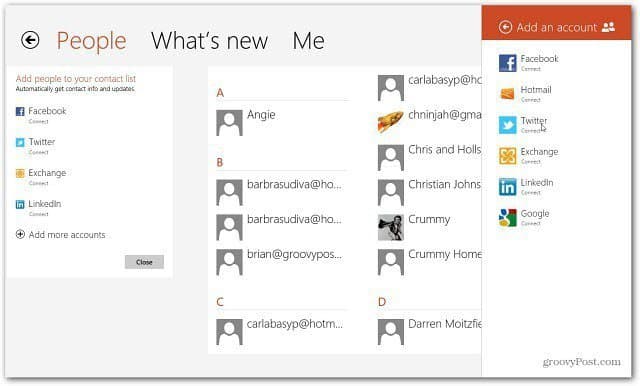Select LinkedIn icon in Add an account panel
This screenshot has height=386, width=640.
click(x=508, y=187)
